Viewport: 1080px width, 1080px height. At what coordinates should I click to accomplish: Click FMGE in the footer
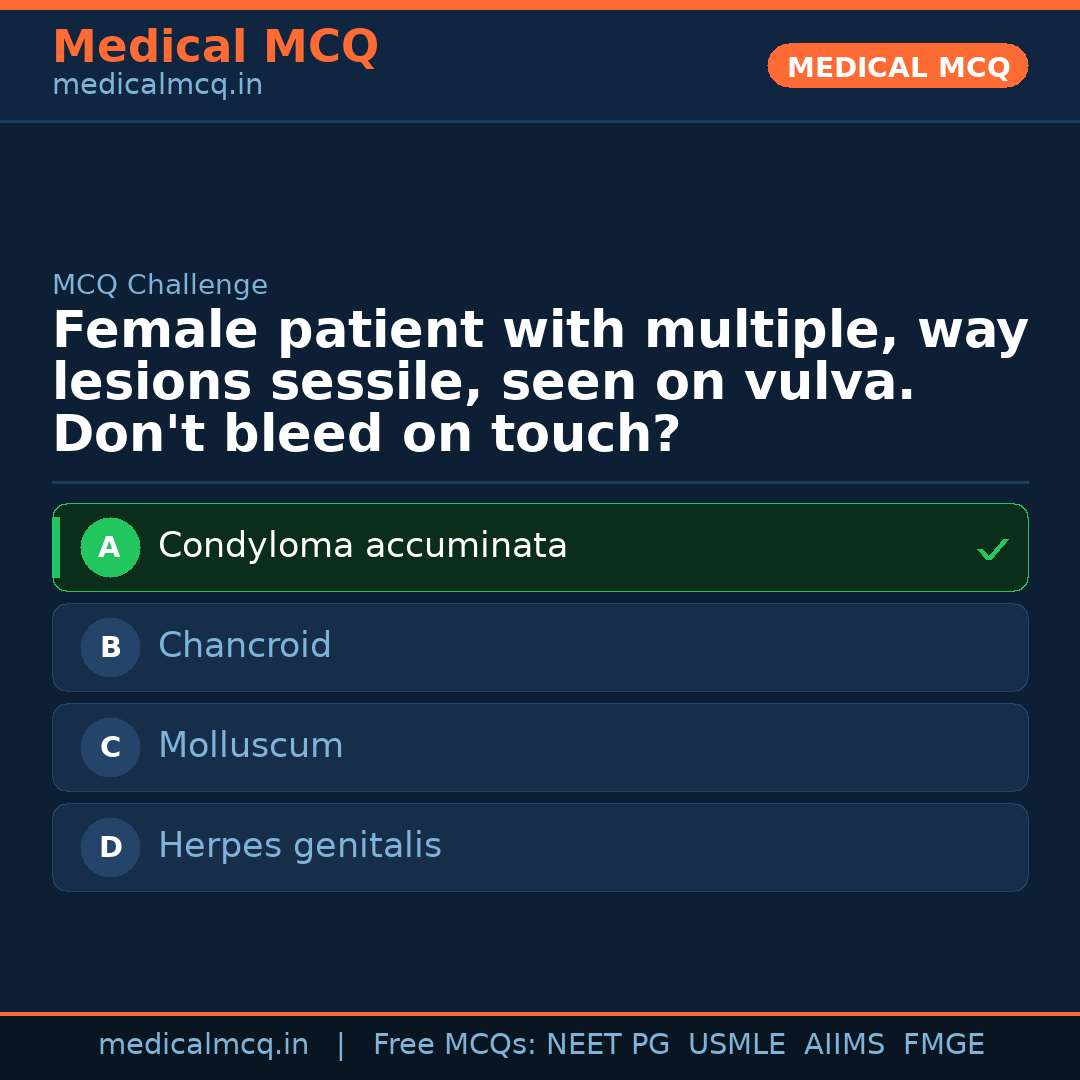pos(943,1045)
